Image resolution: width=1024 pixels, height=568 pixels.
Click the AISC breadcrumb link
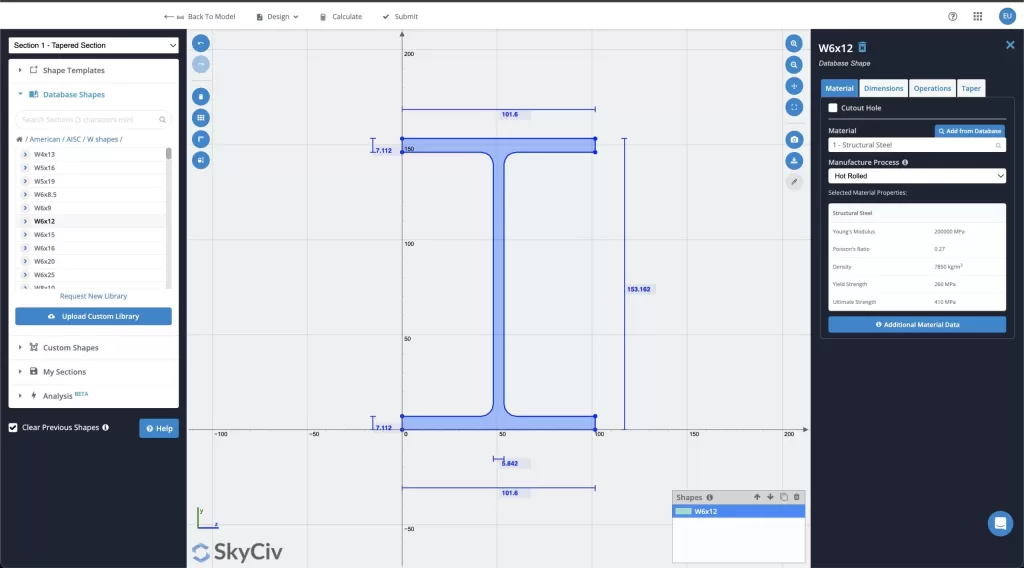tap(73, 139)
